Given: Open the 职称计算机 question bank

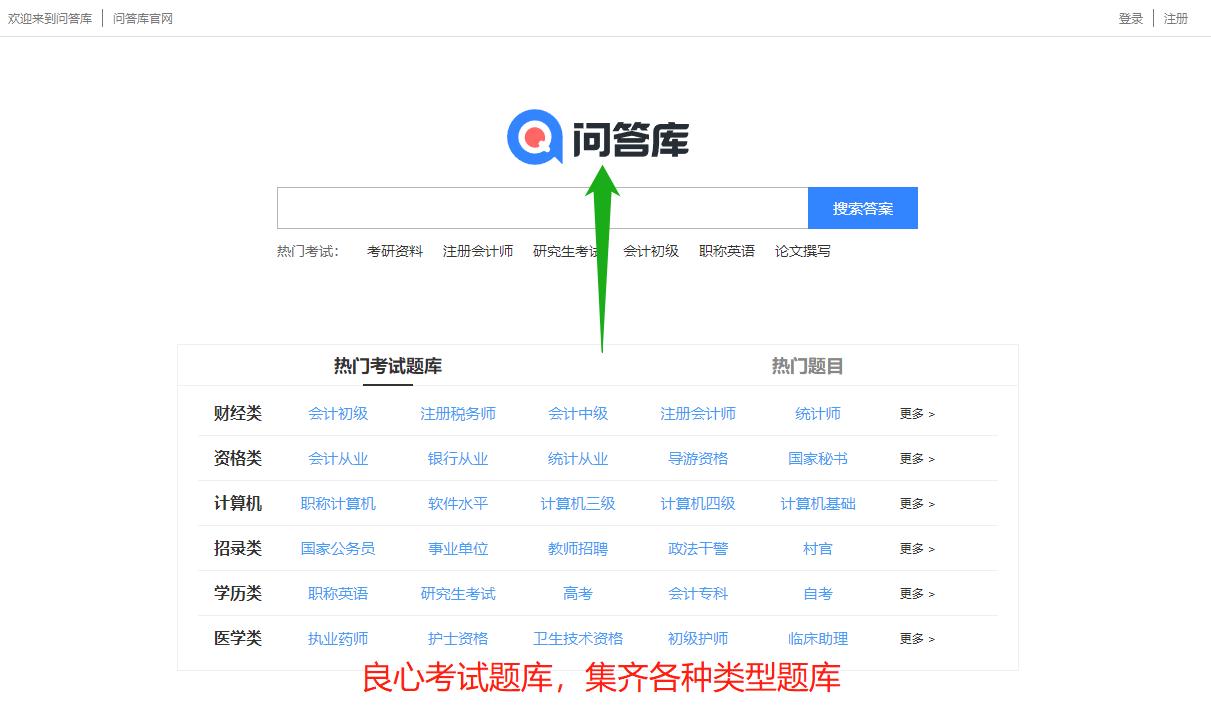Looking at the screenshot, I should (x=338, y=503).
